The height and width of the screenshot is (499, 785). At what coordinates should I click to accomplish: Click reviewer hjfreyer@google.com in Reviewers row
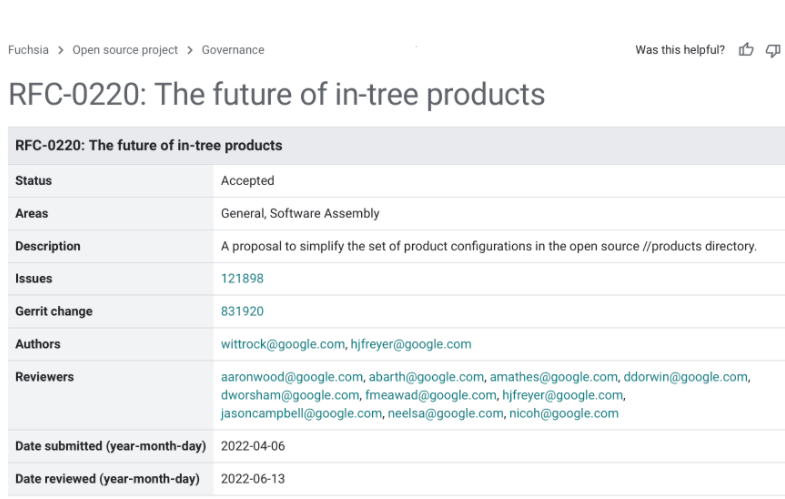[563, 395]
